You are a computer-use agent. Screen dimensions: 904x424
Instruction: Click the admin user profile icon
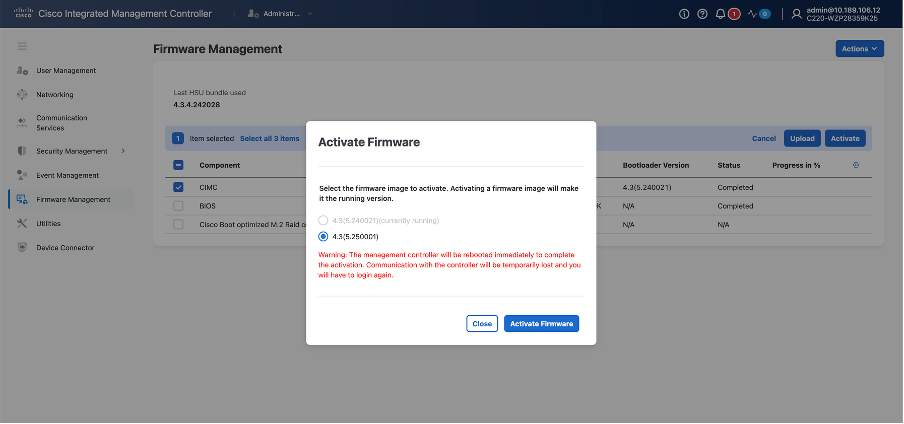coord(796,14)
